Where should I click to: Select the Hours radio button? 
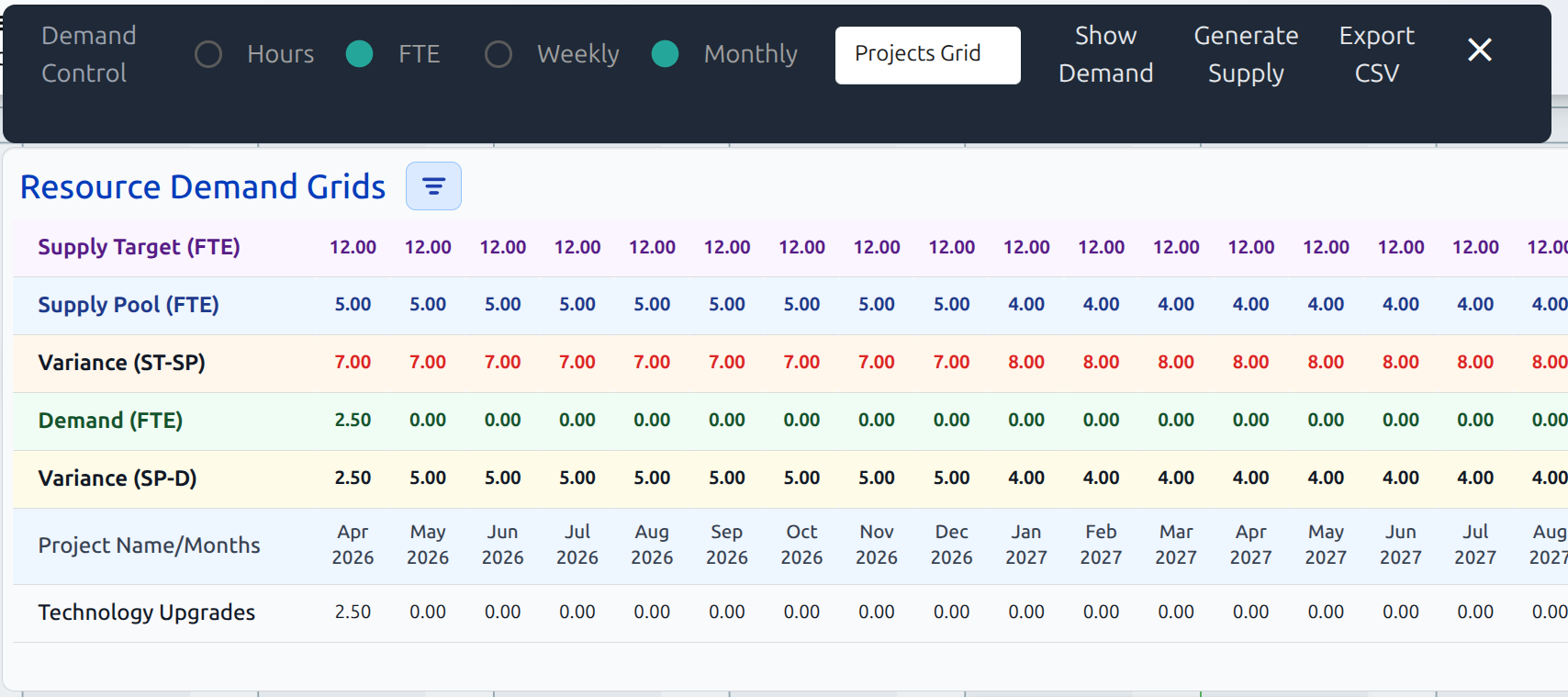pyautogui.click(x=208, y=54)
